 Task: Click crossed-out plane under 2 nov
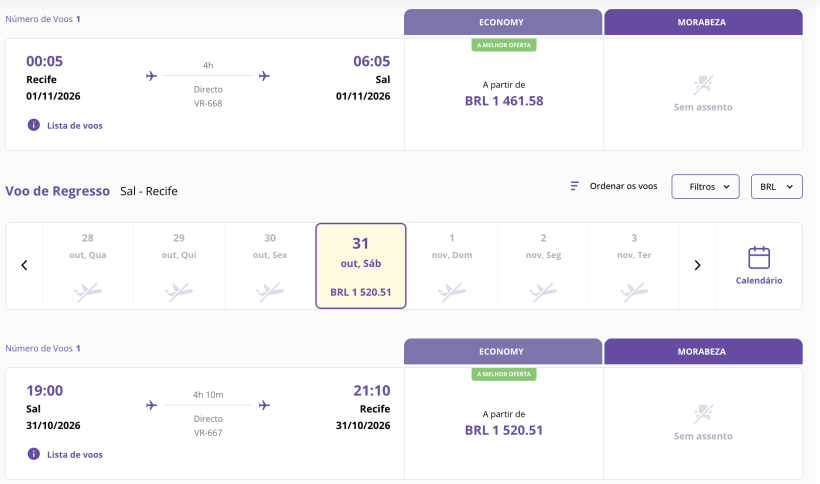(543, 292)
